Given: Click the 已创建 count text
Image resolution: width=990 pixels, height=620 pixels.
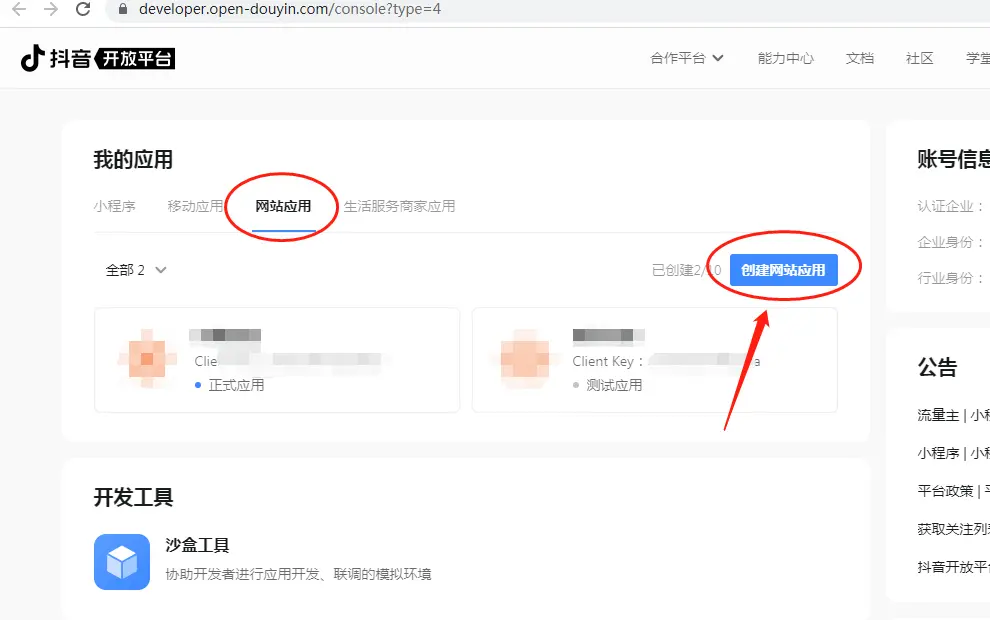Looking at the screenshot, I should point(686,270).
